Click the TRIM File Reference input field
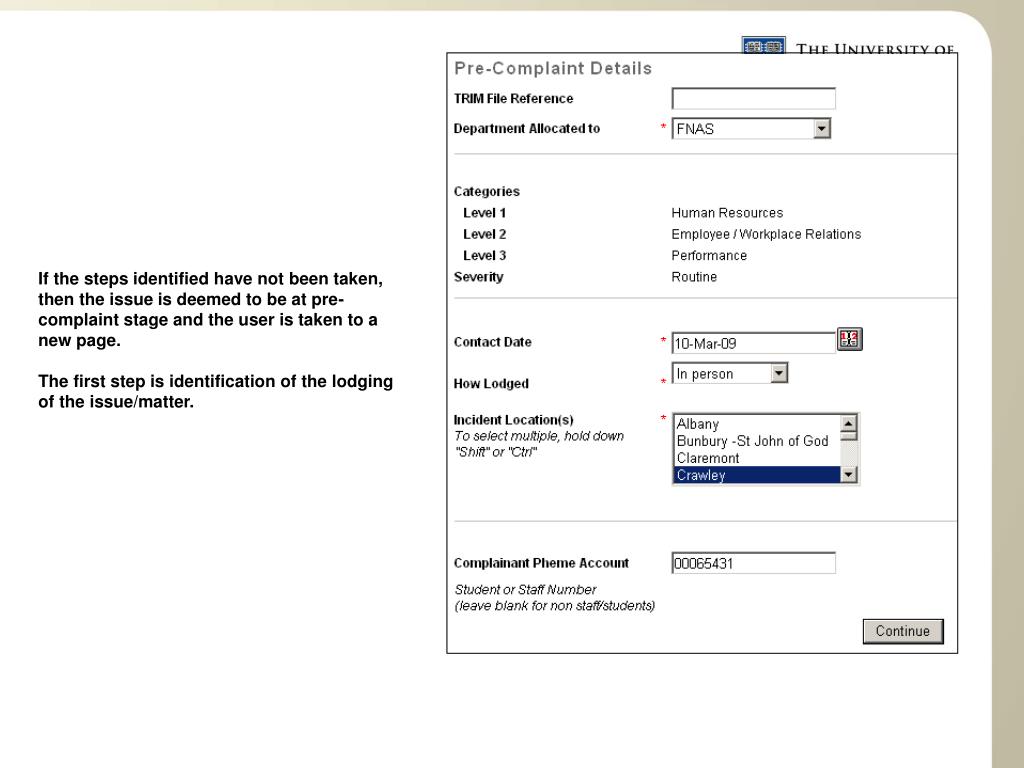The width and height of the screenshot is (1024, 768). tap(754, 99)
